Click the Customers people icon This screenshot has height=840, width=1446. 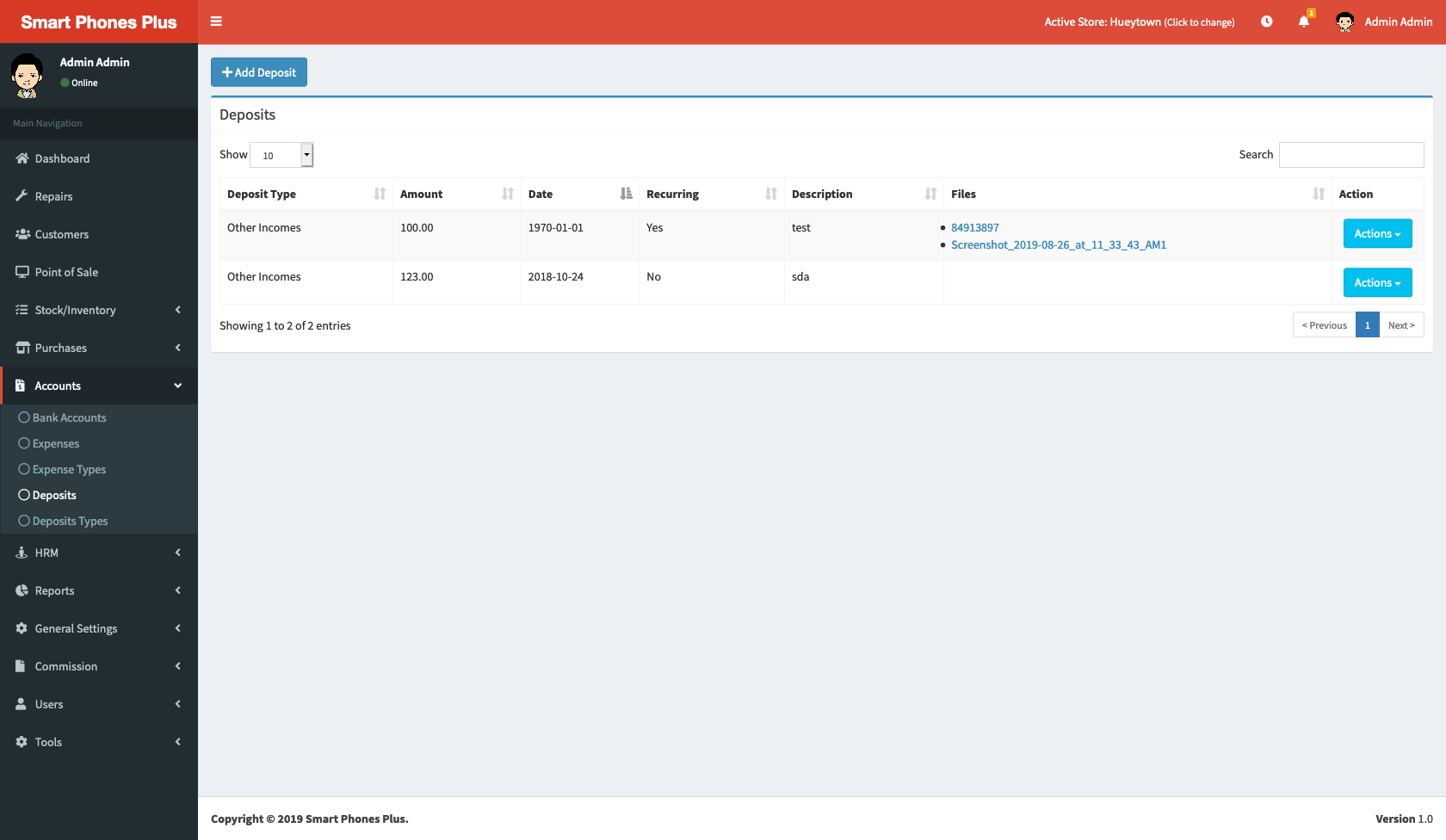tap(22, 234)
